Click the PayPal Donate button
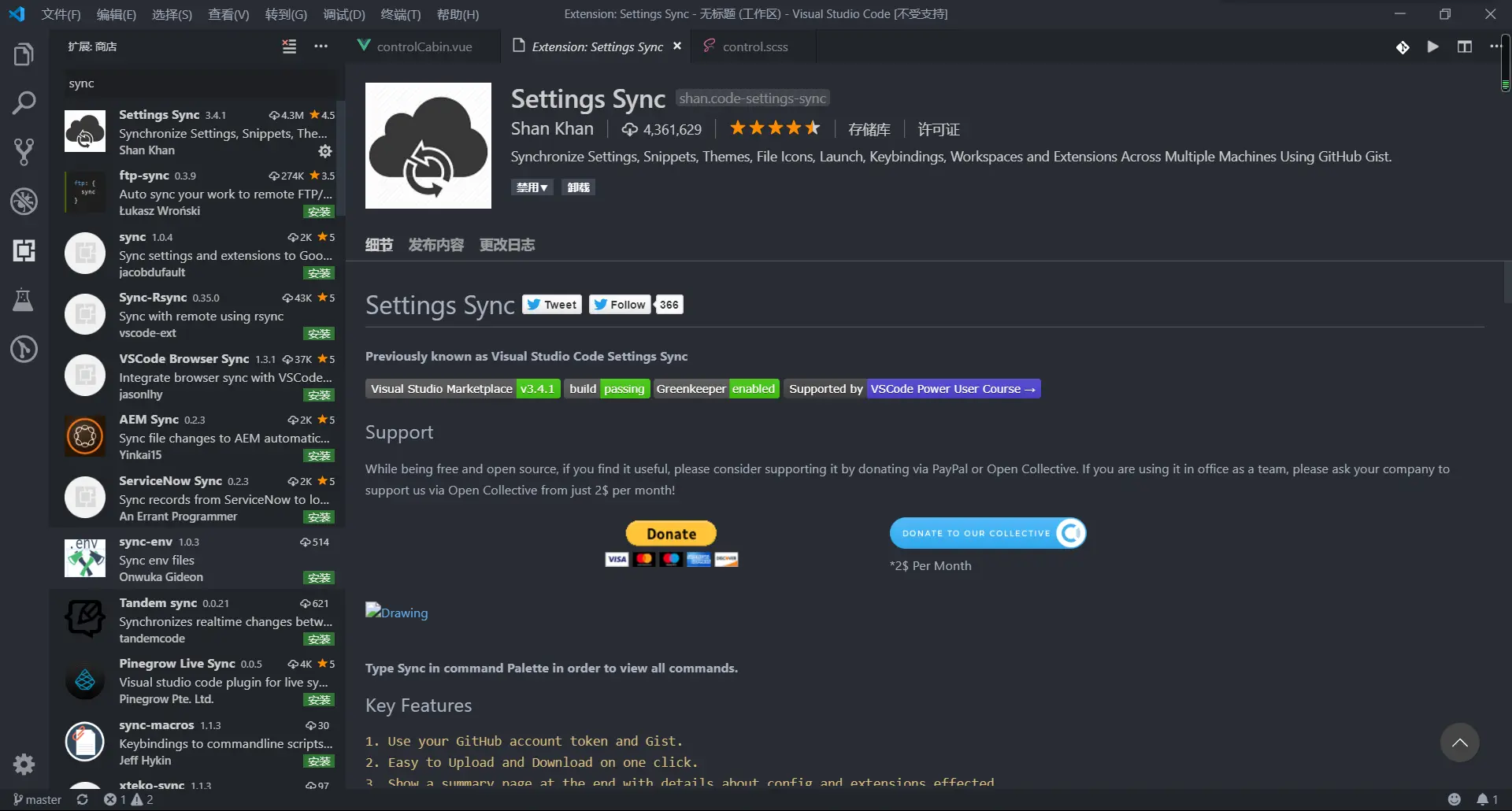 click(x=671, y=534)
